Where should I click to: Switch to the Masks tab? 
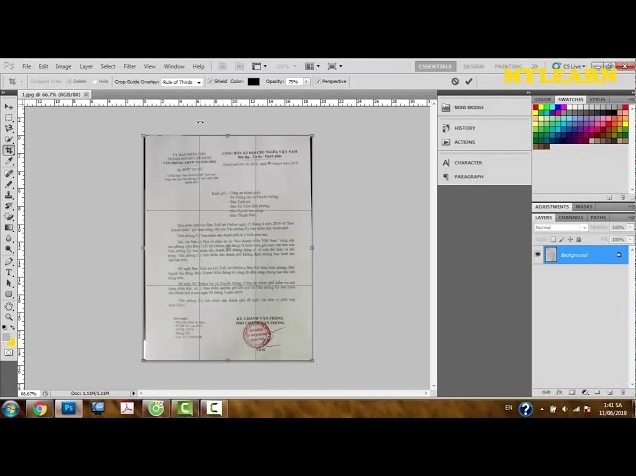(584, 207)
